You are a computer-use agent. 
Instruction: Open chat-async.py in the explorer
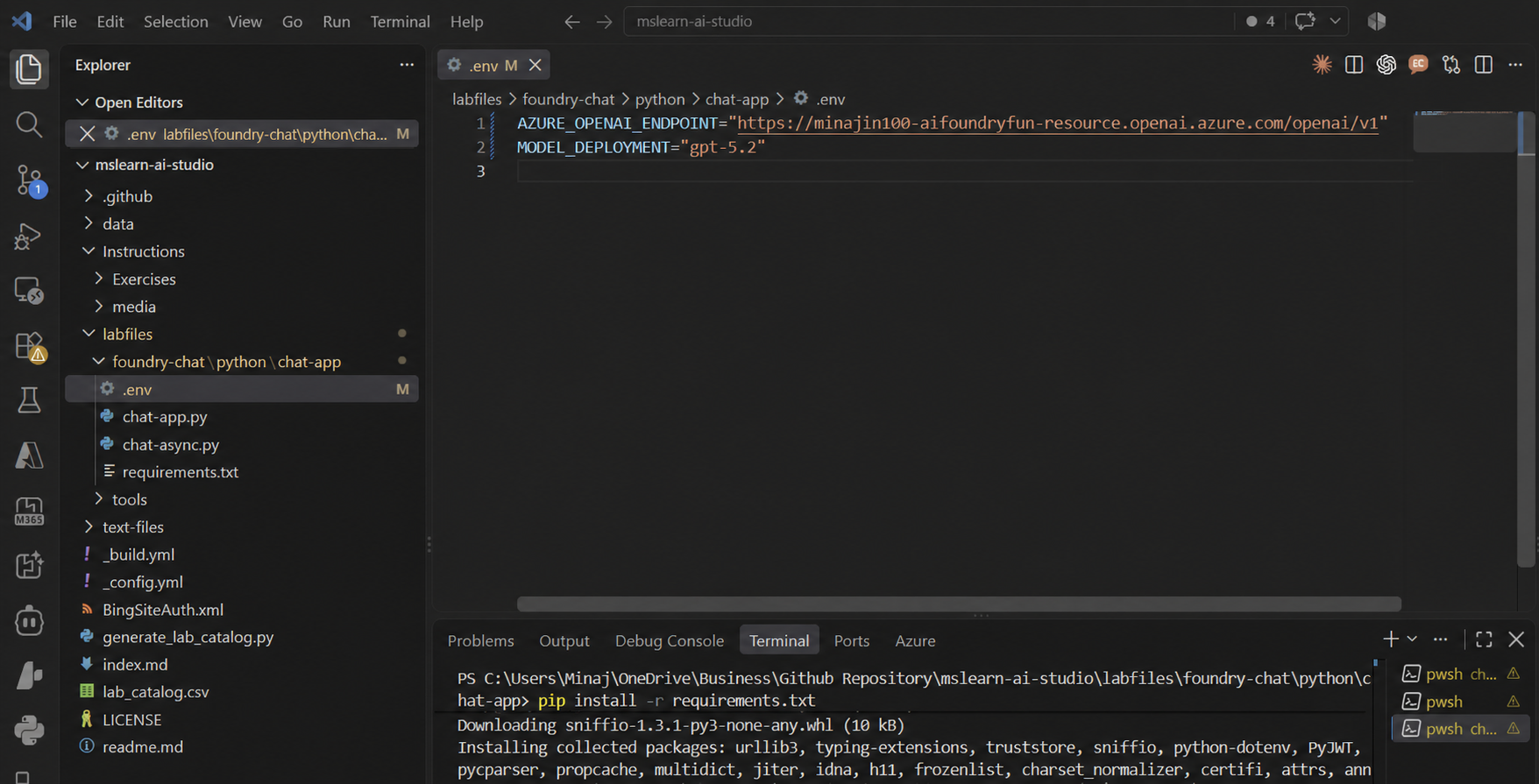[171, 445]
